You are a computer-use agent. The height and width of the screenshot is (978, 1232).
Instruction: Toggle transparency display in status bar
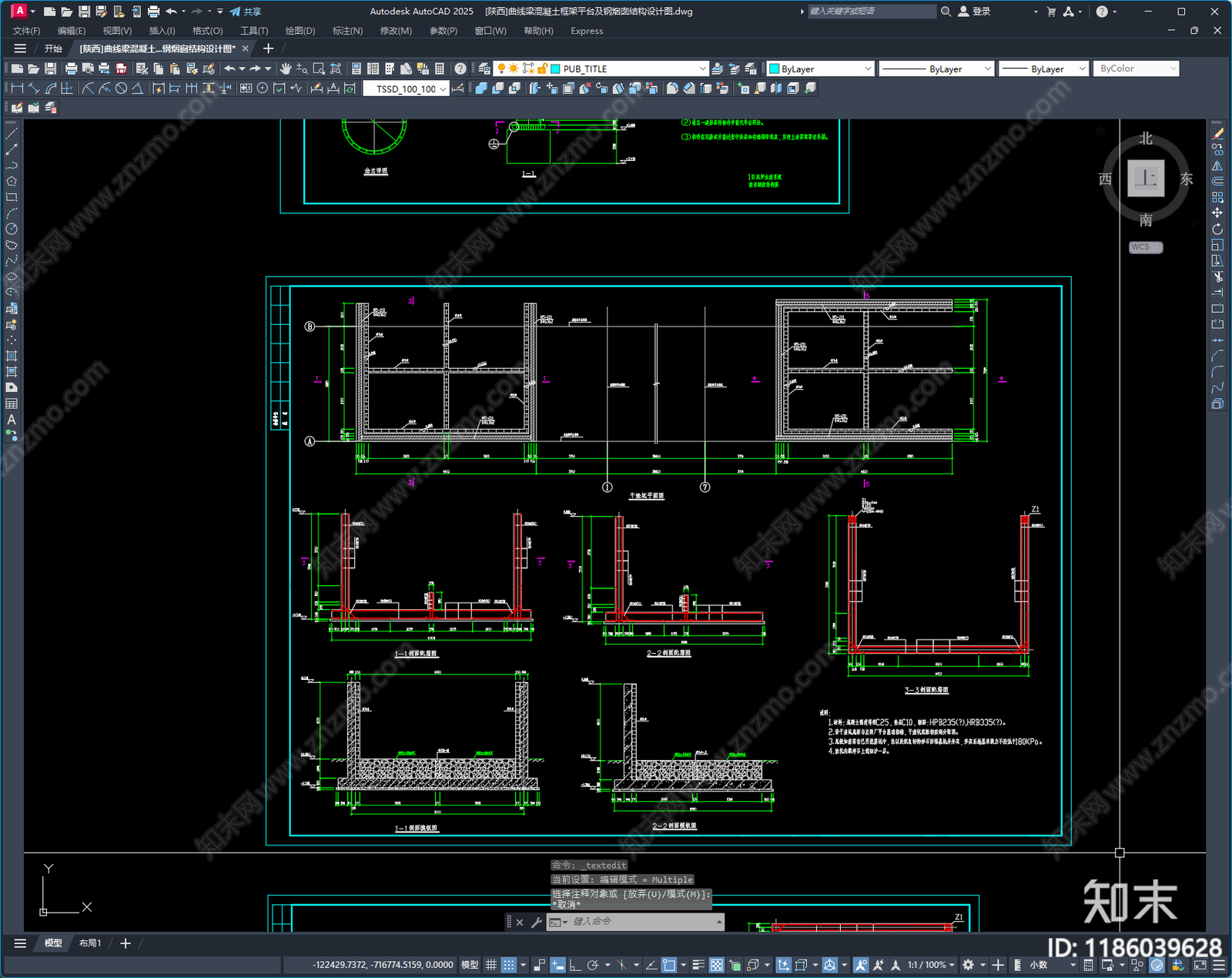click(716, 965)
